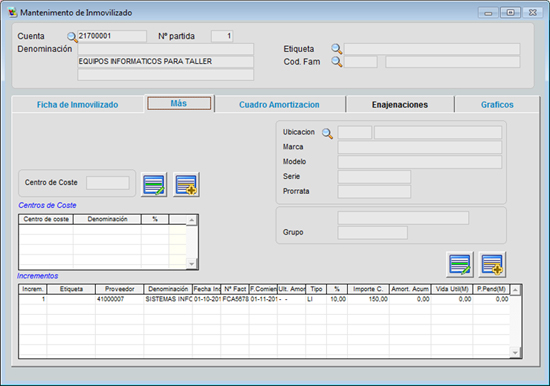
Task: Click edit cost center icon beside Centro de Coste
Action: pos(154,185)
